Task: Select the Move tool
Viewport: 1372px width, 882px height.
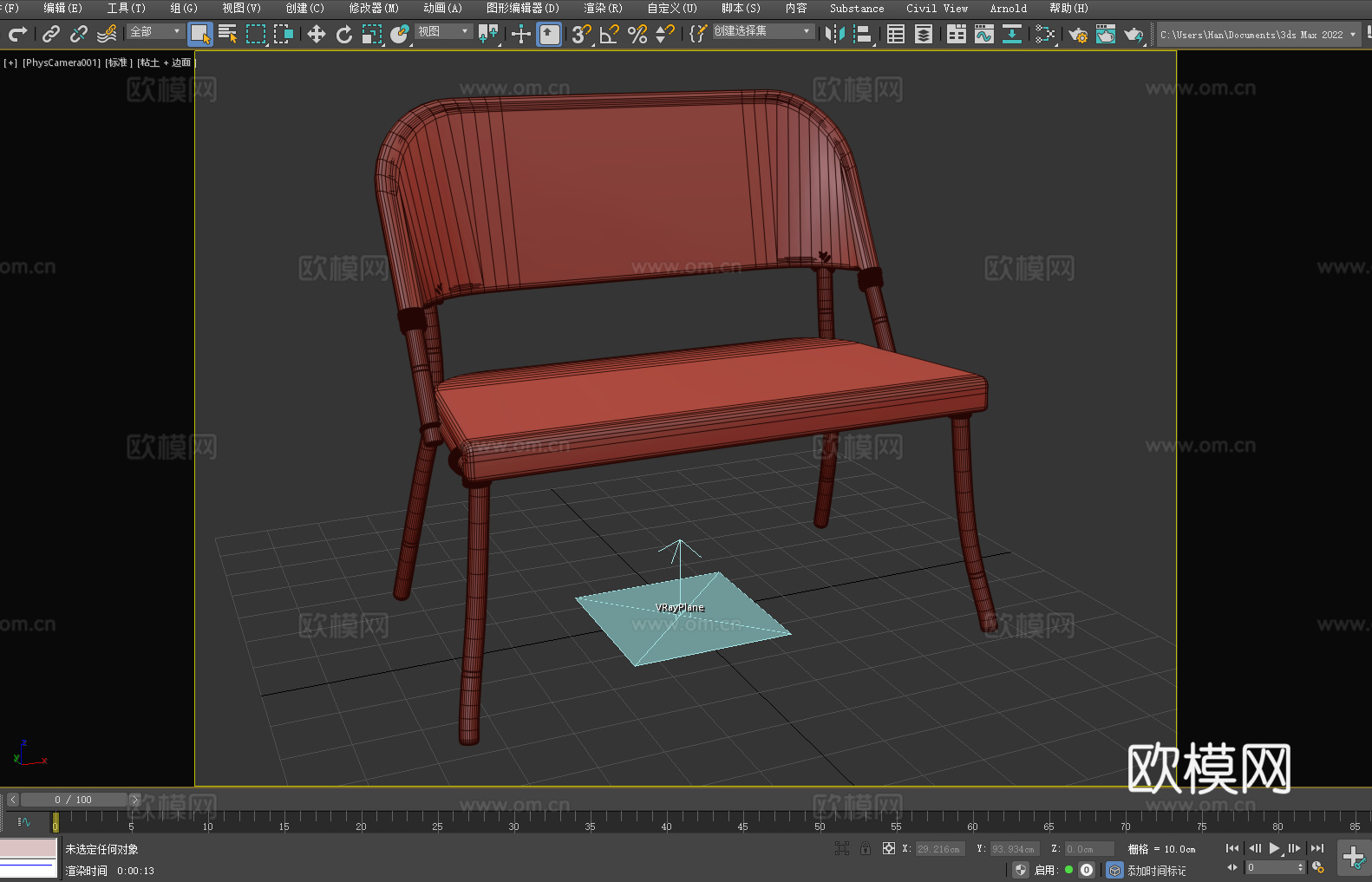Action: click(x=317, y=34)
